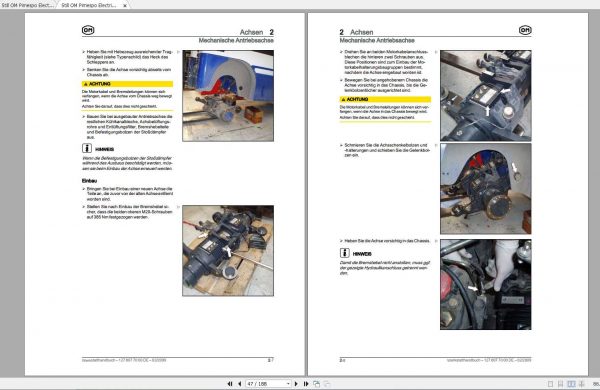Jump to the first page
The image size is (600, 390).
[230, 383]
